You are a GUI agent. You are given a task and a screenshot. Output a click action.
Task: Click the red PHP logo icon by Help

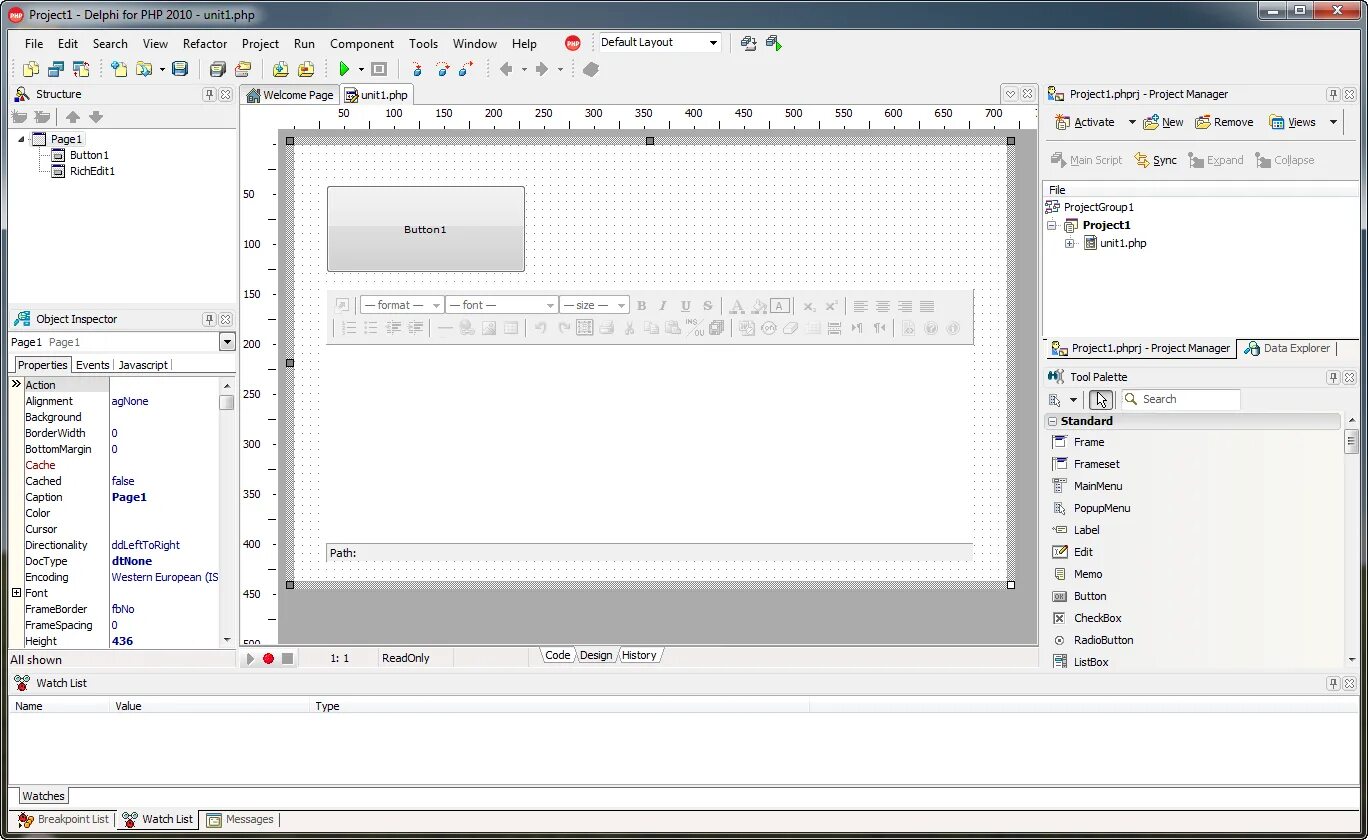pyautogui.click(x=573, y=43)
